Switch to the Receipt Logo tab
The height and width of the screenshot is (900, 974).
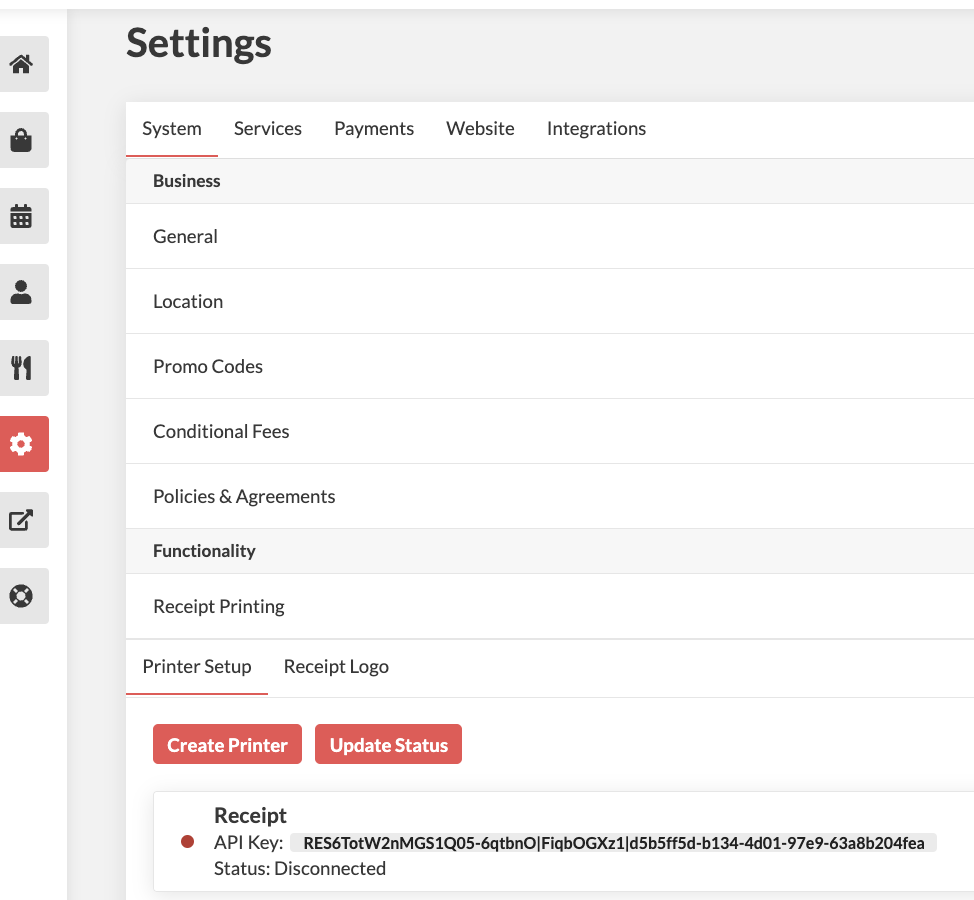(x=336, y=666)
